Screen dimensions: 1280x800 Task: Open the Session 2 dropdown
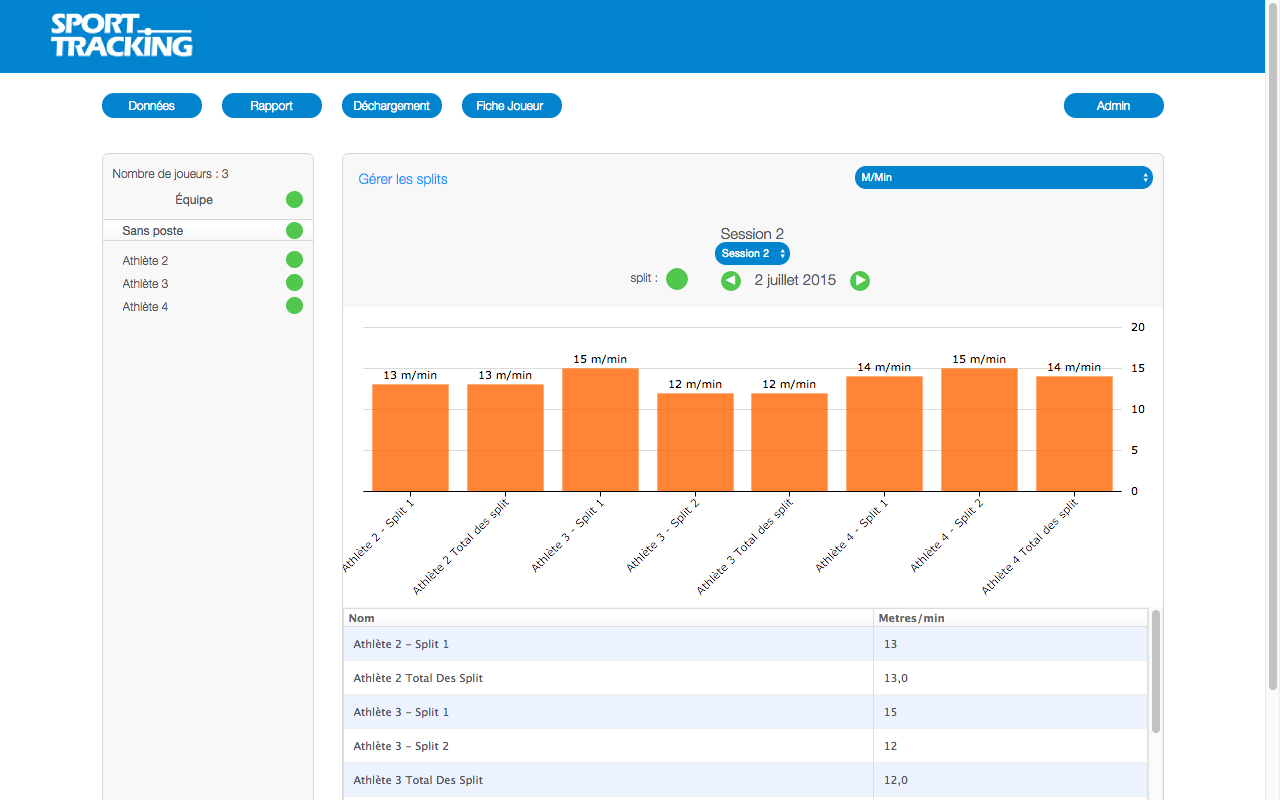coord(752,254)
